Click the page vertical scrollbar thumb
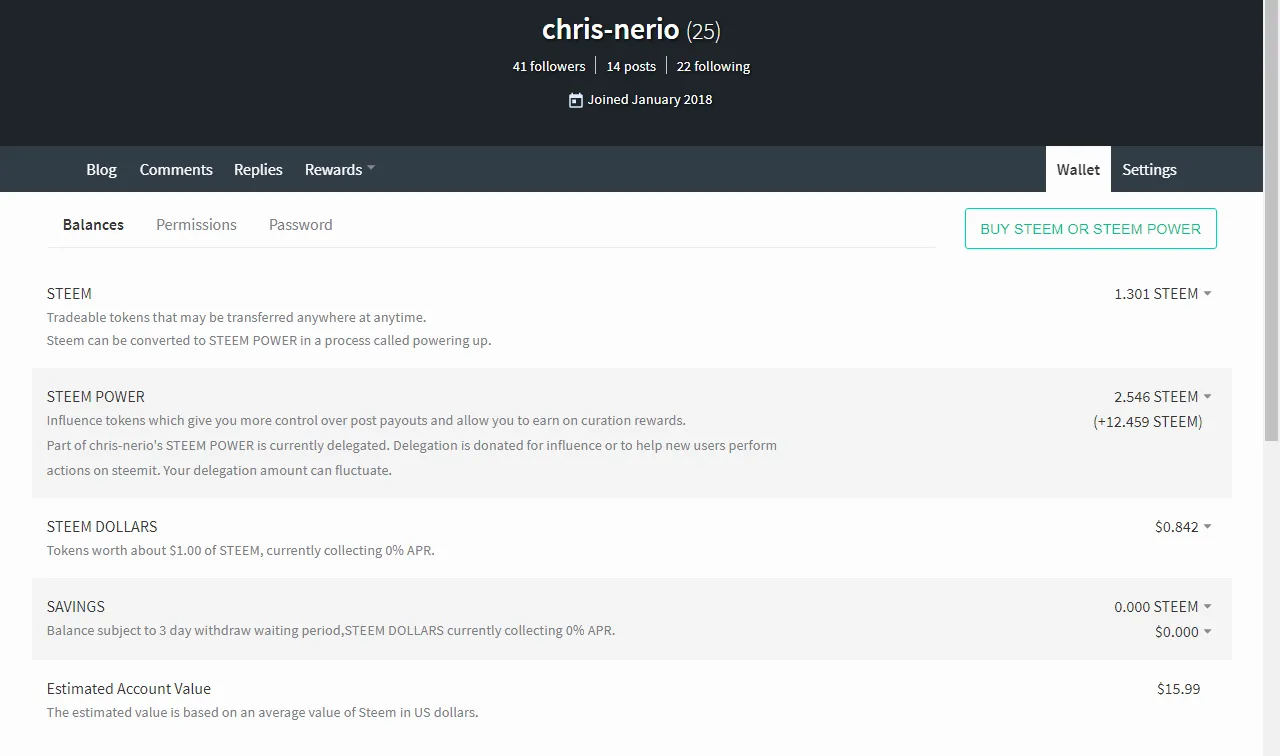This screenshot has height=756, width=1280. [x=1271, y=220]
